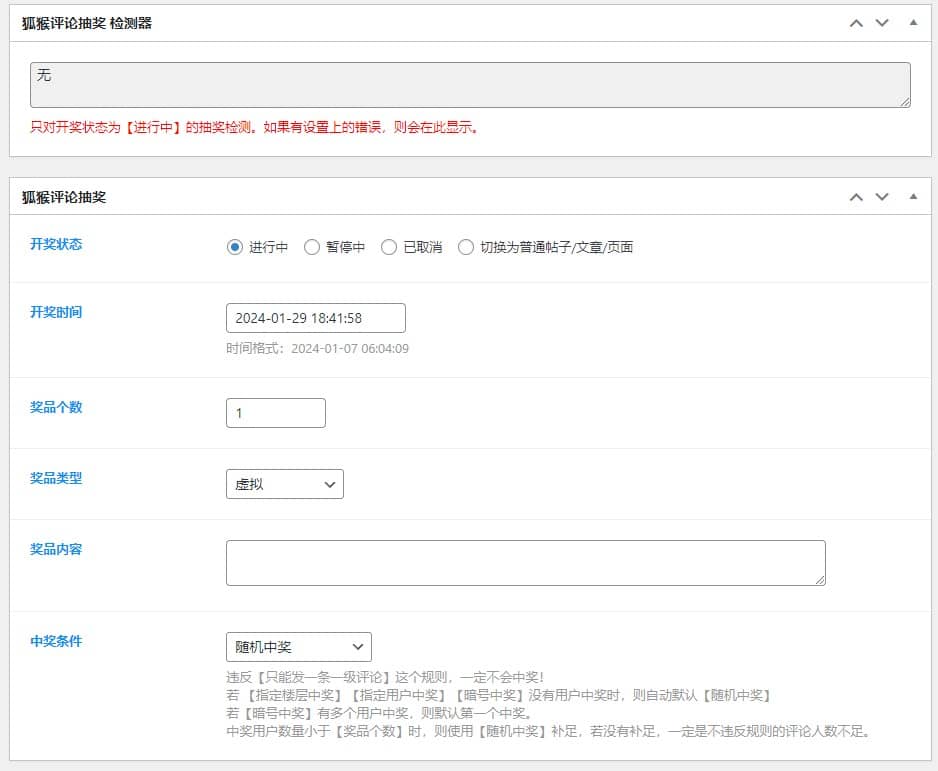Move the 狐猴评论抽奖 panel down

coord(882,196)
